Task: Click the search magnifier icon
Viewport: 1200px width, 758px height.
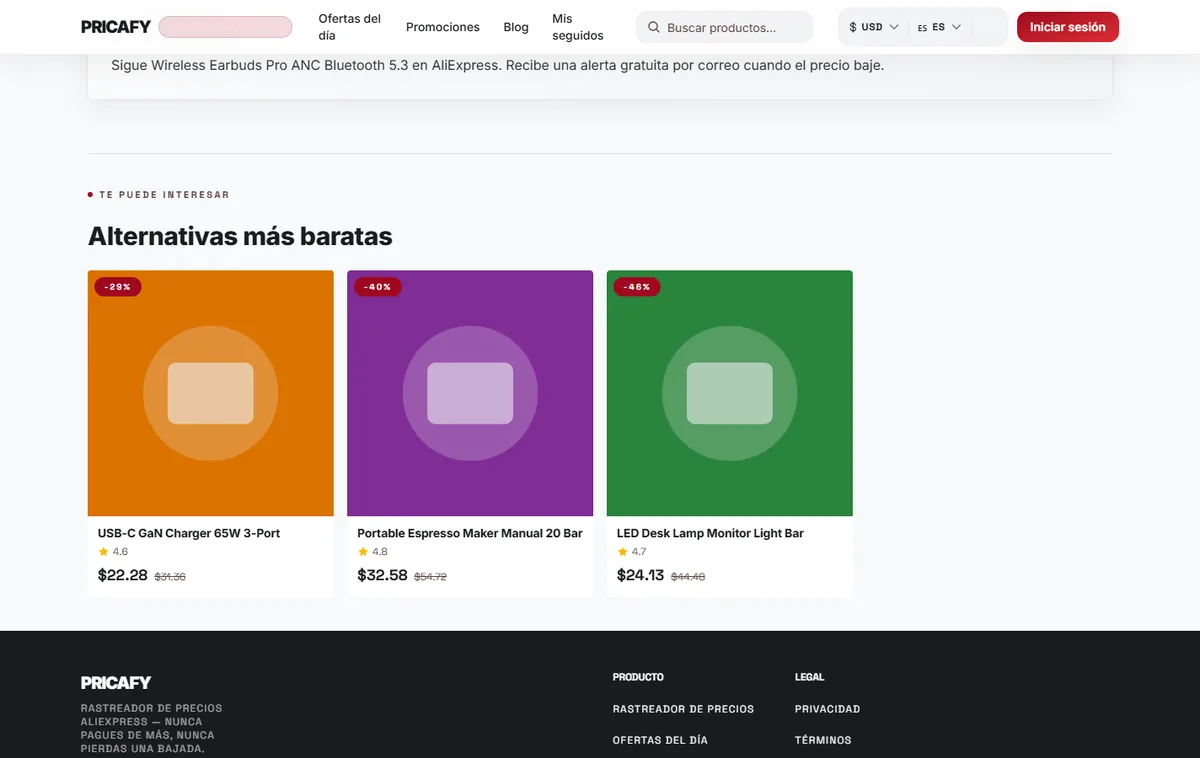Action: click(653, 28)
